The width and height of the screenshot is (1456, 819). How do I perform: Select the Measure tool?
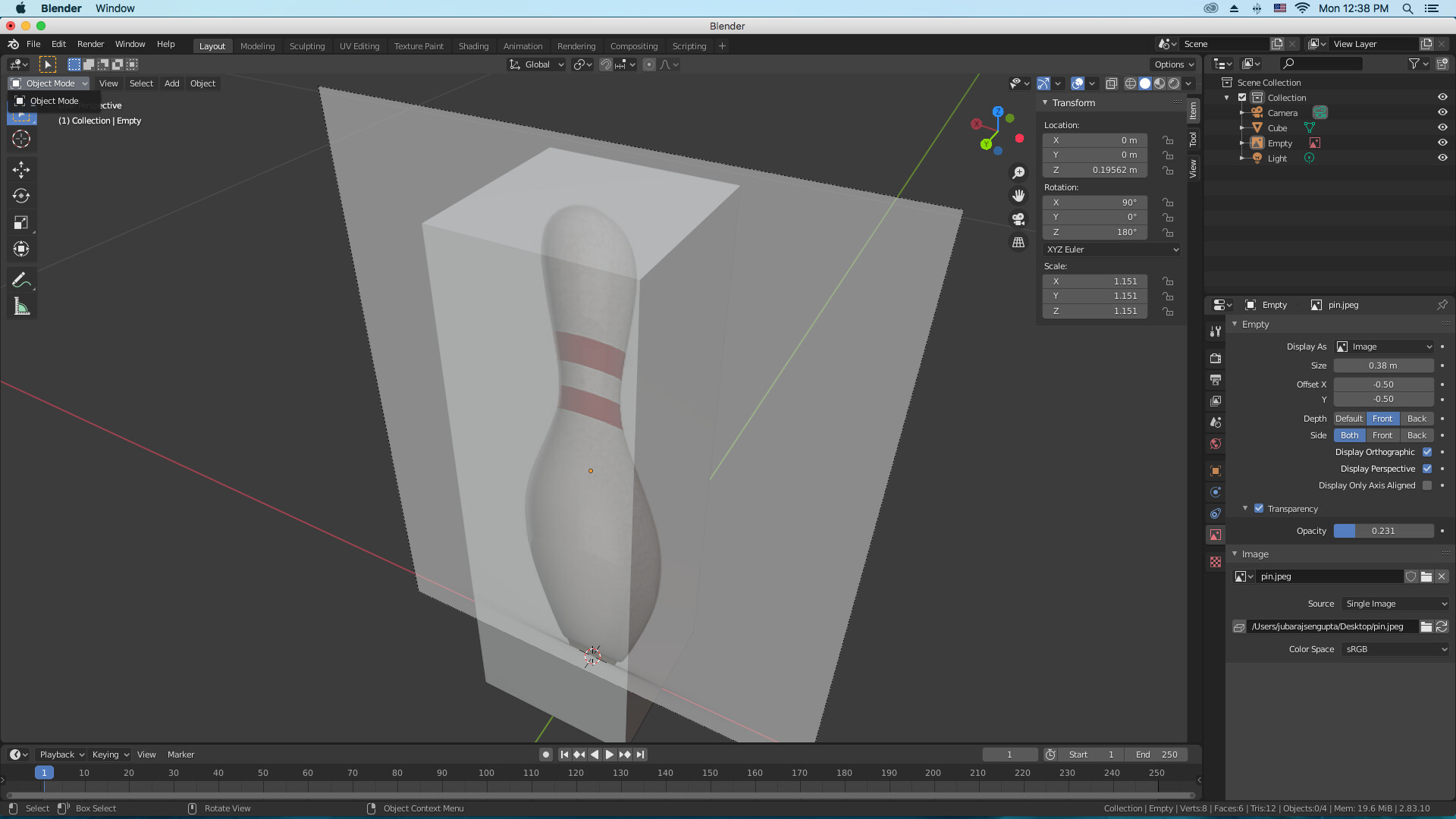click(x=21, y=307)
